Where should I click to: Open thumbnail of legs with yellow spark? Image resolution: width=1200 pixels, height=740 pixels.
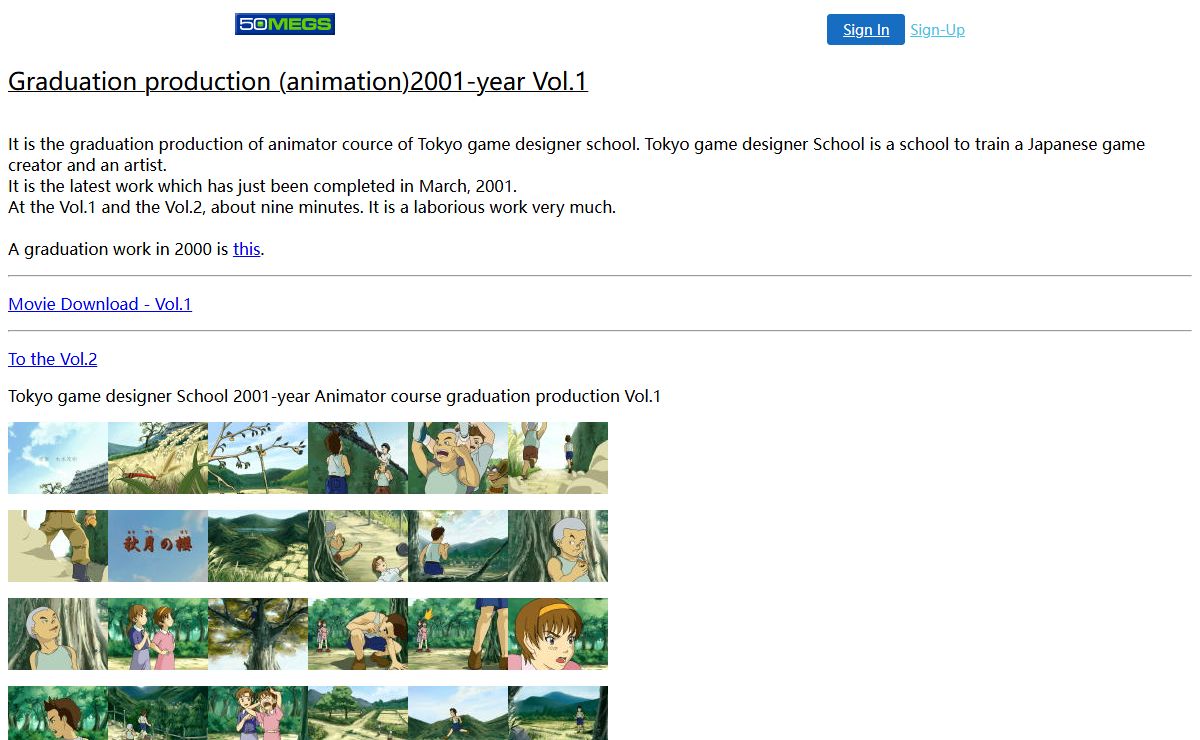(x=458, y=634)
